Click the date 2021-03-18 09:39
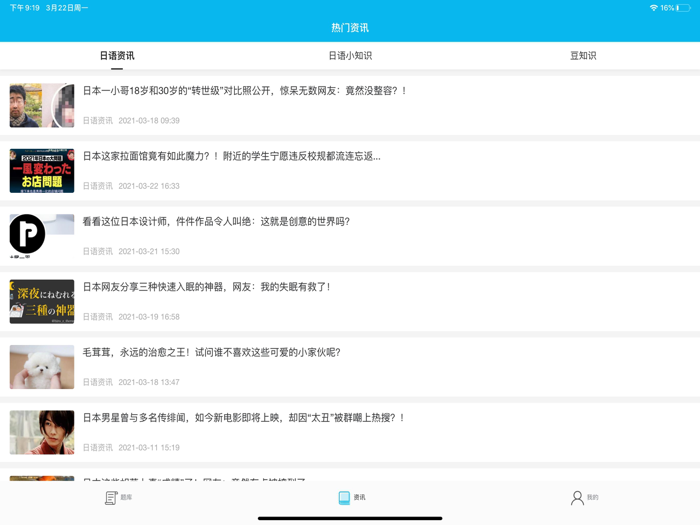700x525 pixels. tap(149, 121)
